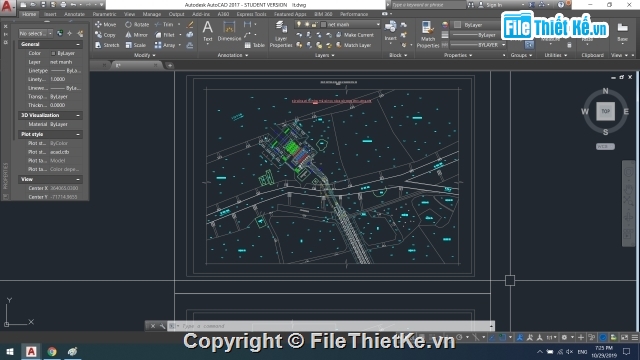Image resolution: width=640 pixels, height=360 pixels.
Task: Click the Plot printer icon in quick access toolbar
Action: pos(63,5)
